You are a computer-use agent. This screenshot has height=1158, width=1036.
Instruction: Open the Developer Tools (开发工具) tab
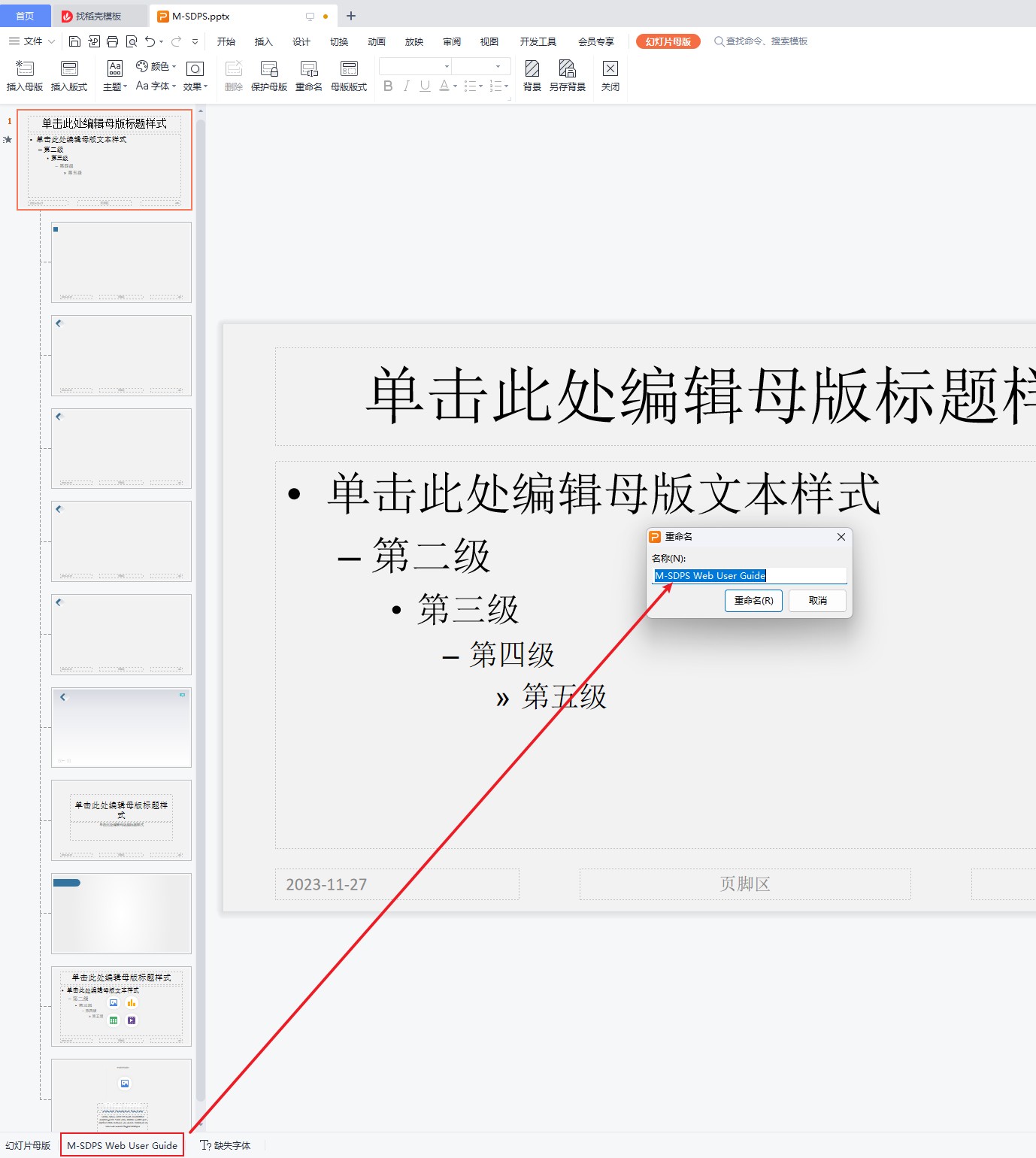pyautogui.click(x=538, y=41)
